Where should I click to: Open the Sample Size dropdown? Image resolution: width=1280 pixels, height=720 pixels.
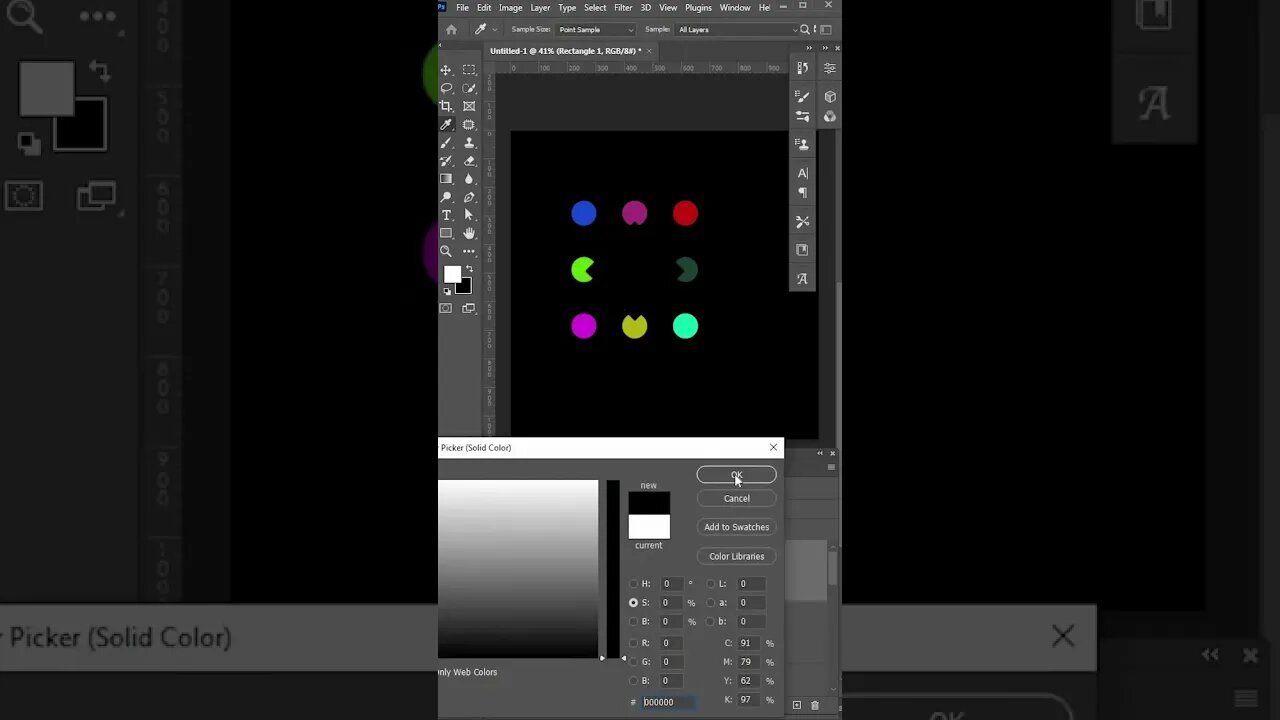(x=596, y=30)
